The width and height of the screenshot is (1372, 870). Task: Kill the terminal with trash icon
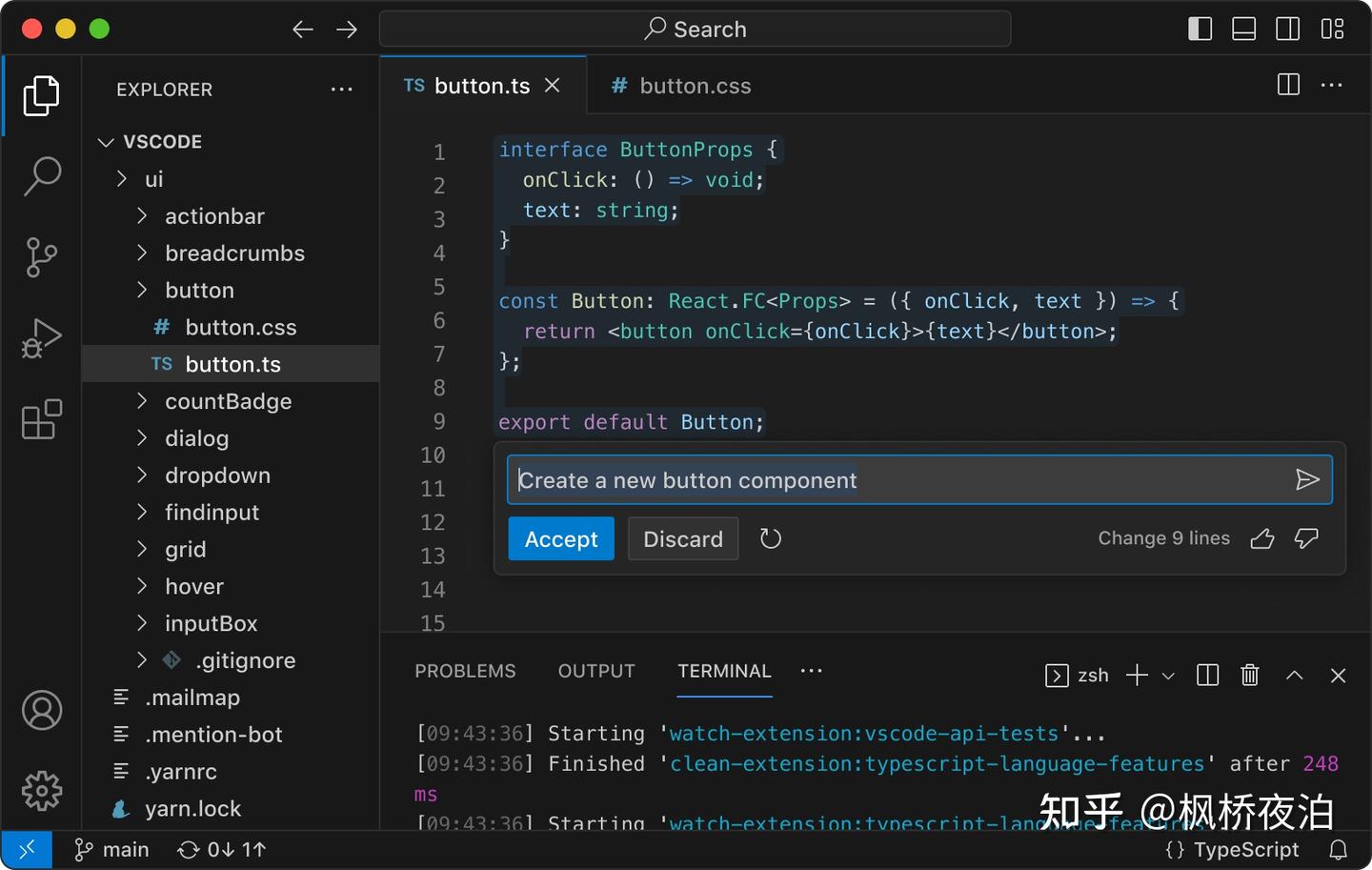tap(1250, 676)
